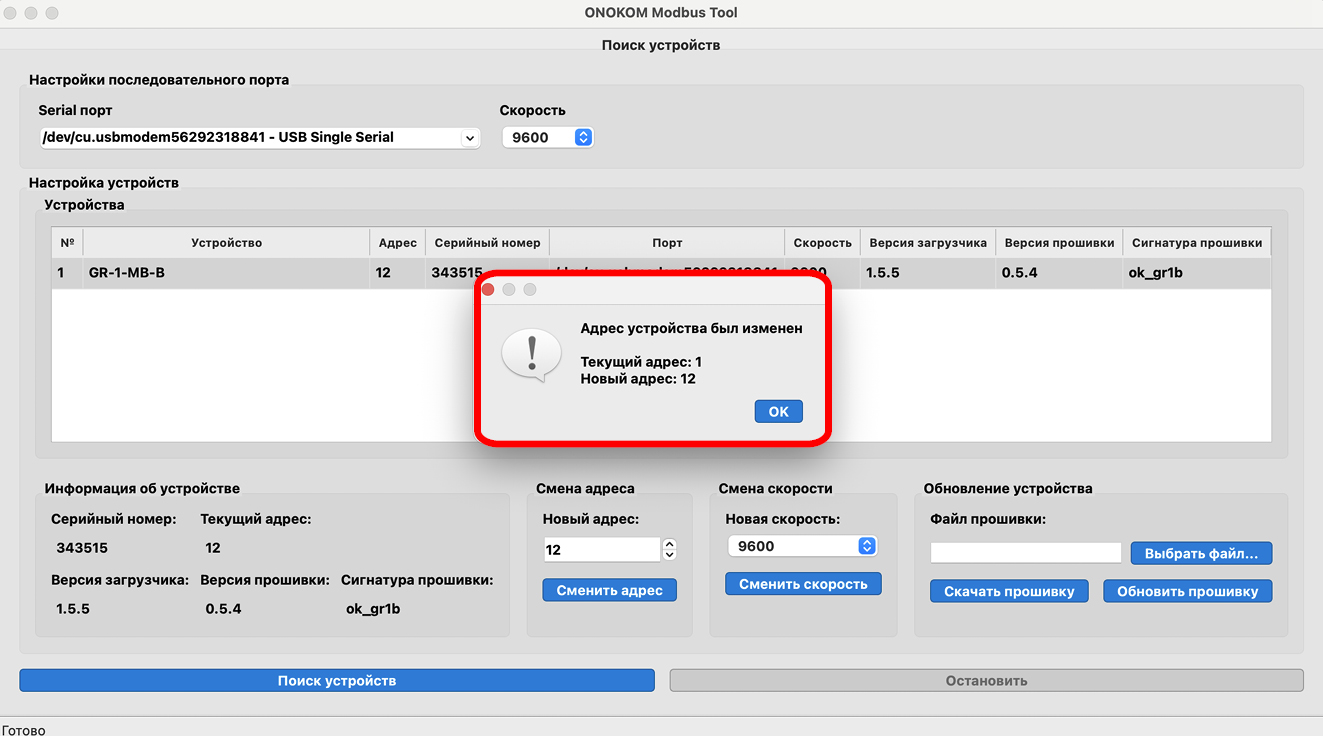The width and height of the screenshot is (1323, 736).
Task: Click the exclamation warning icon in dialog
Action: pos(531,356)
